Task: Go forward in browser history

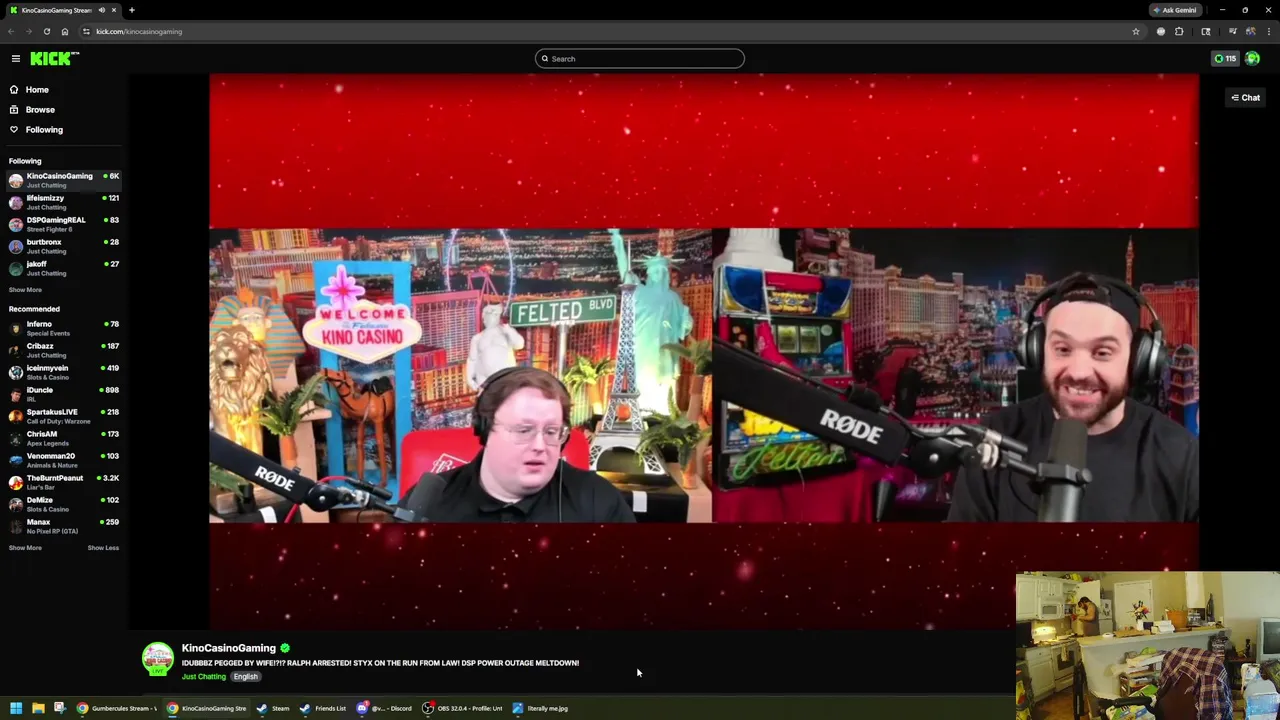Action: click(29, 32)
